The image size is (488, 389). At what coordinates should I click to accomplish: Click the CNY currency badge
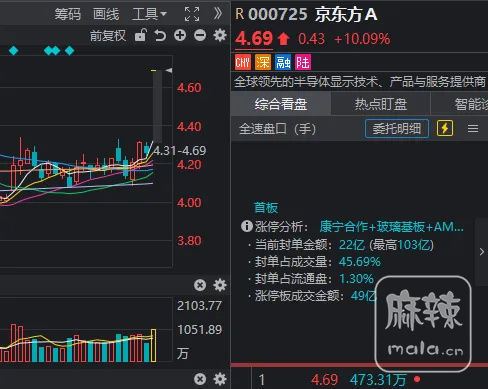(x=243, y=62)
